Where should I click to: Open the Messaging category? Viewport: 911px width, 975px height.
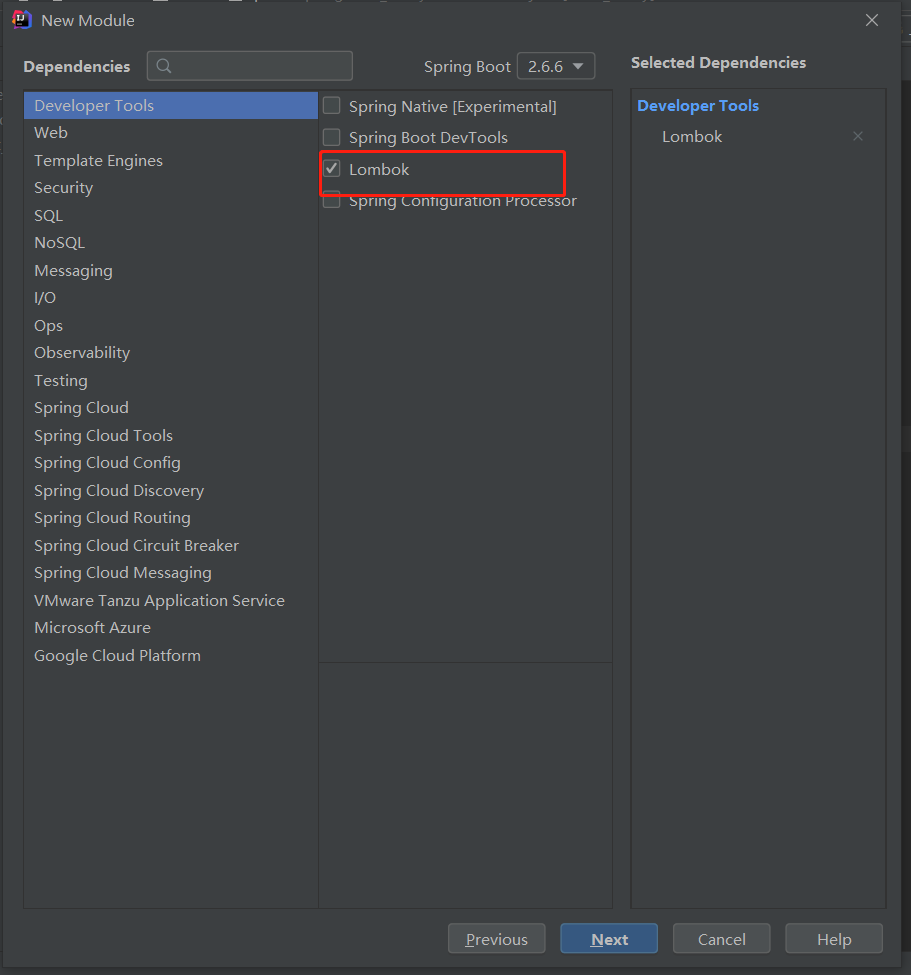click(171, 270)
